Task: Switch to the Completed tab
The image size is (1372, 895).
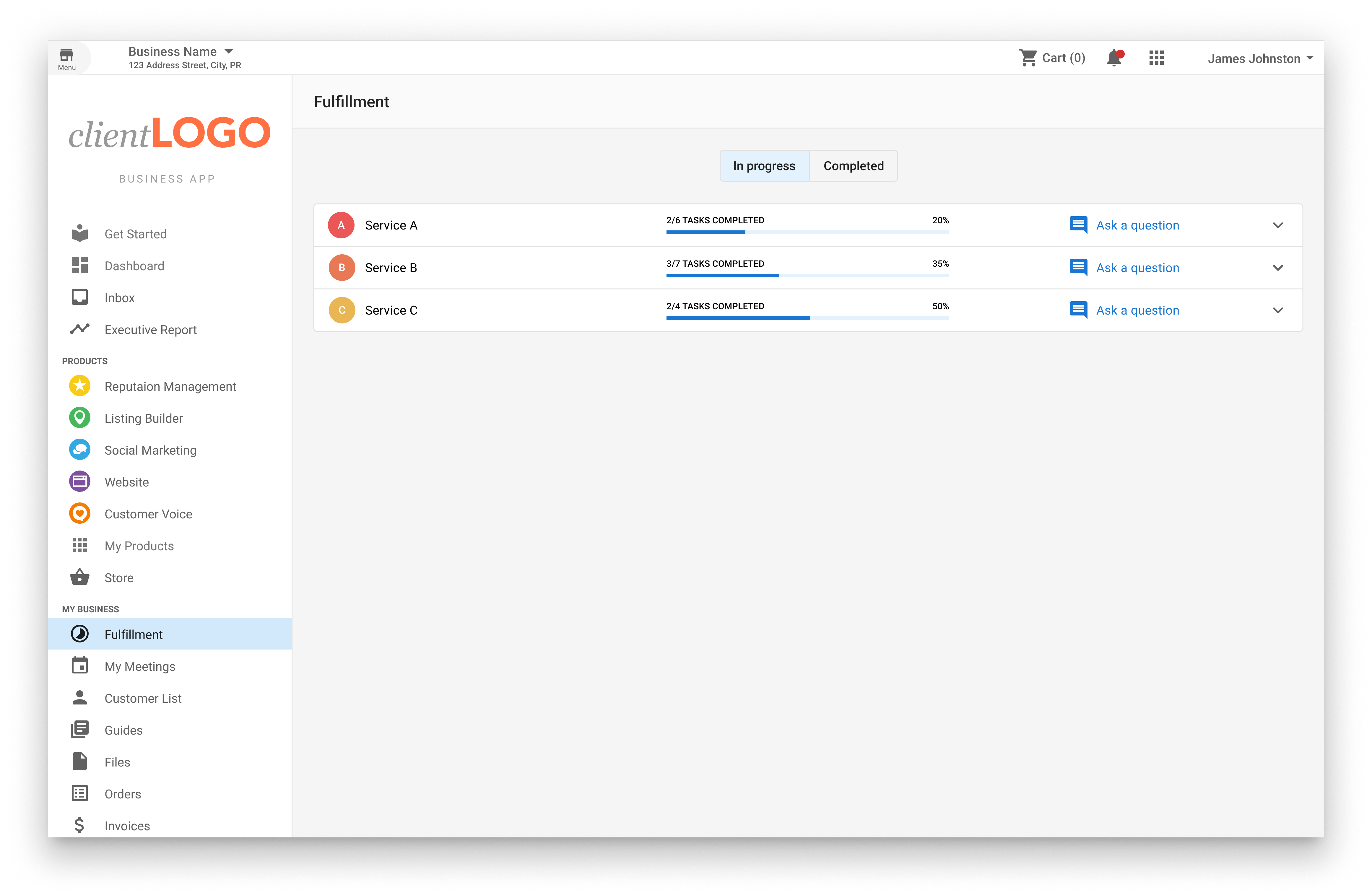Action: (854, 166)
